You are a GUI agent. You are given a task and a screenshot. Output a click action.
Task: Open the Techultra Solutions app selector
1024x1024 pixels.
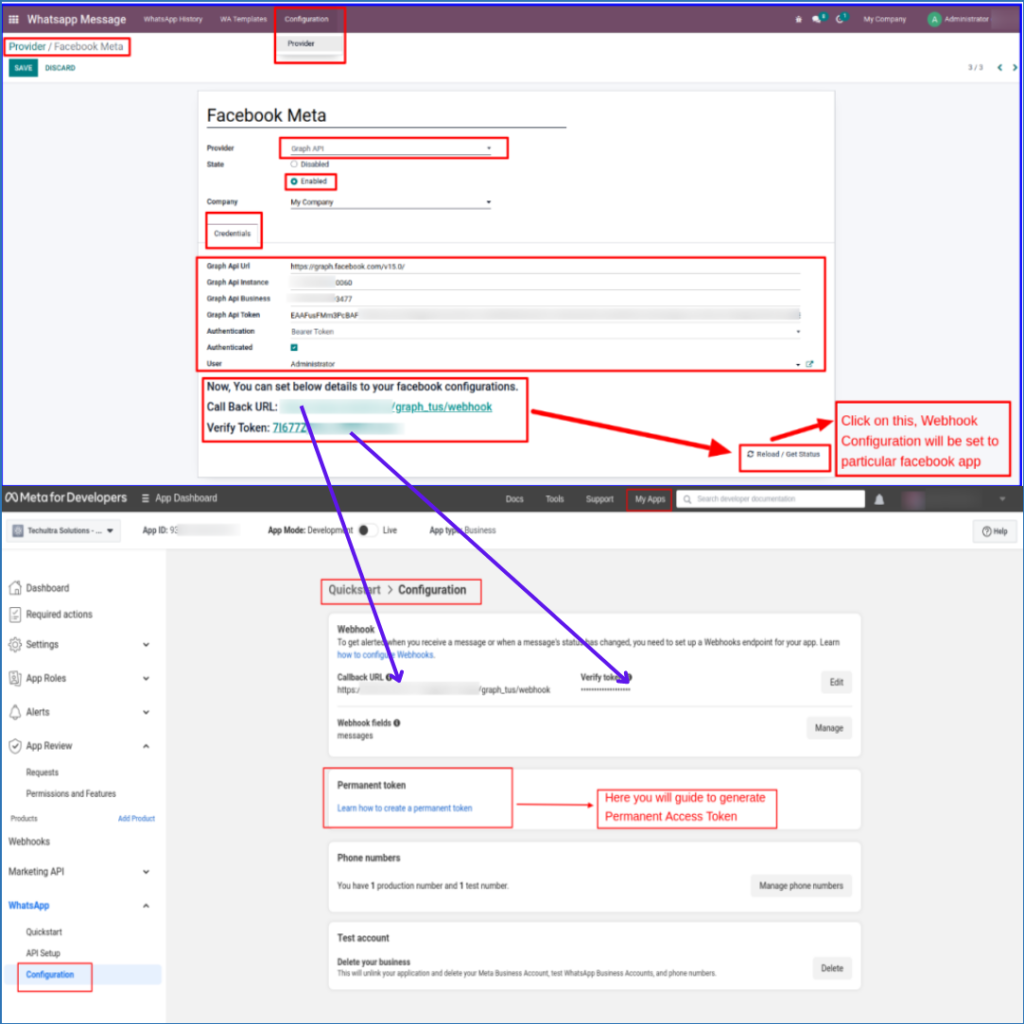click(63, 531)
